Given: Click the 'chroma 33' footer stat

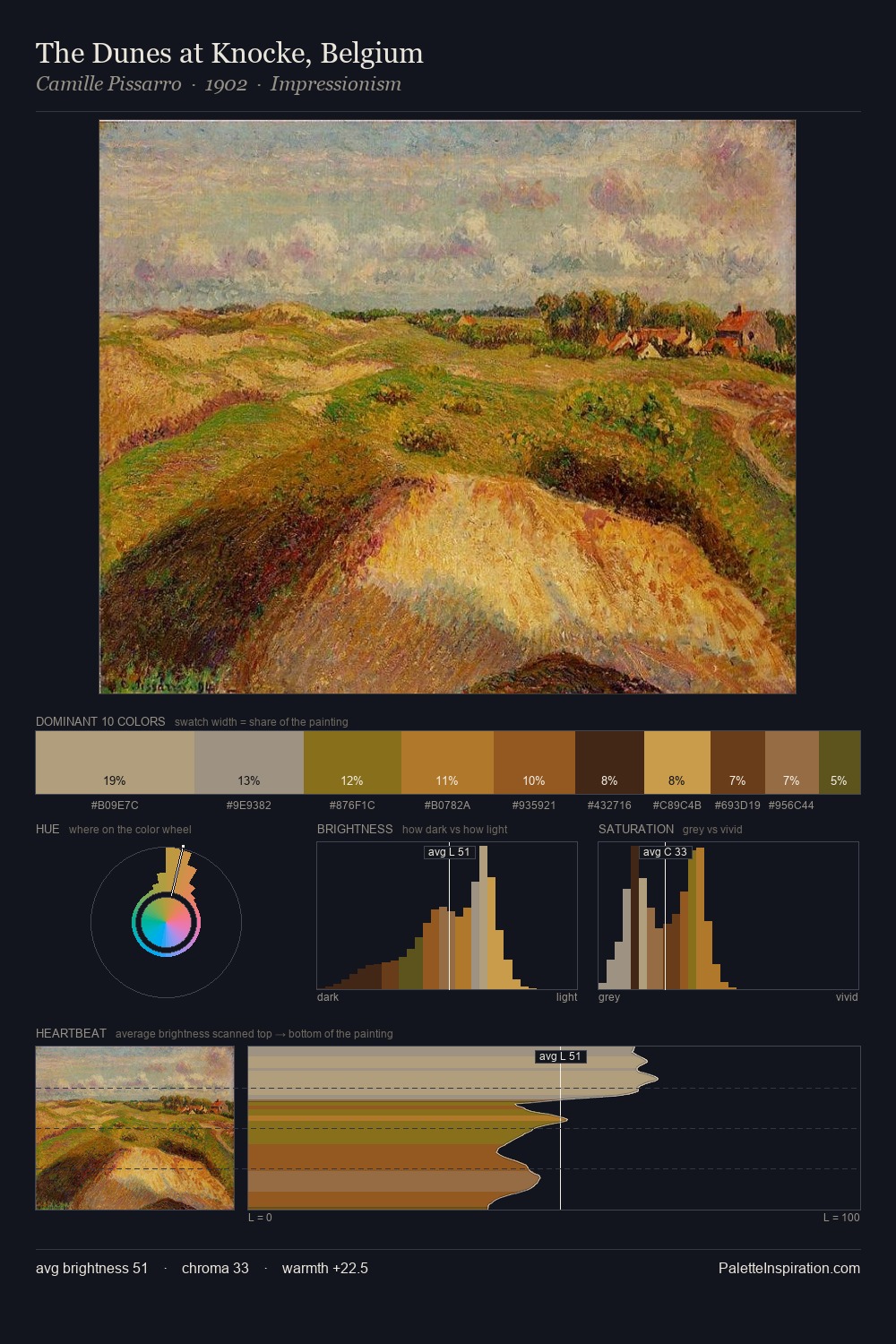Looking at the screenshot, I should (215, 1268).
